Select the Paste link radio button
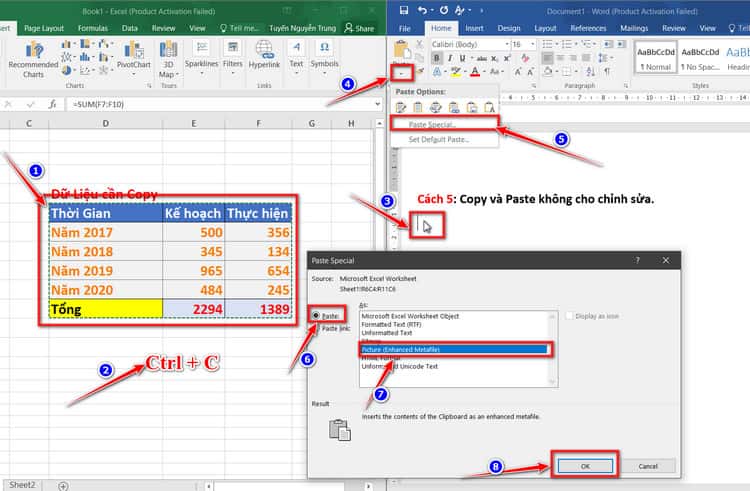 pyautogui.click(x=315, y=327)
